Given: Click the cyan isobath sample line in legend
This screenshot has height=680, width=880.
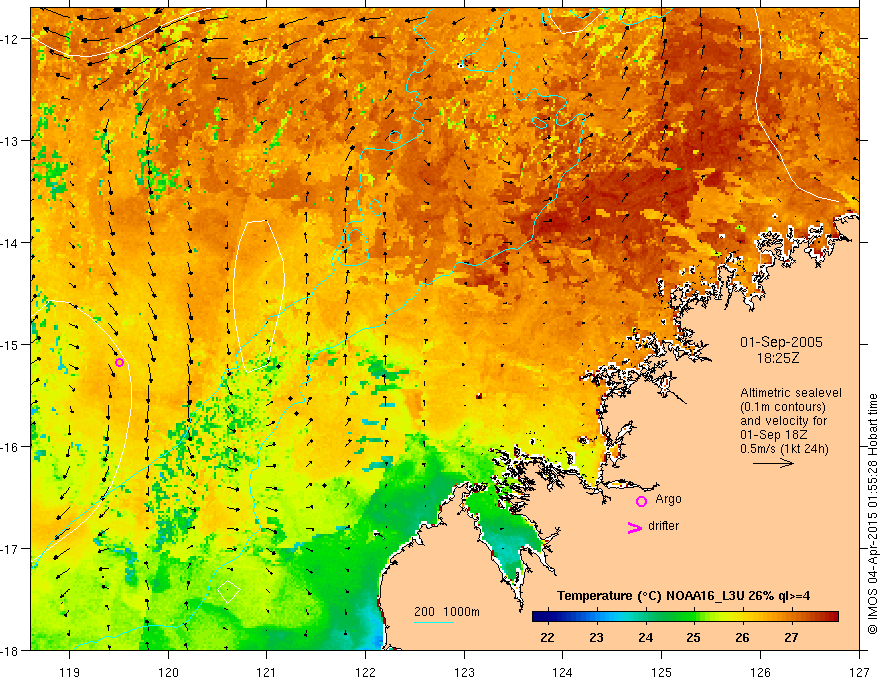Looking at the screenshot, I should pyautogui.click(x=434, y=622).
